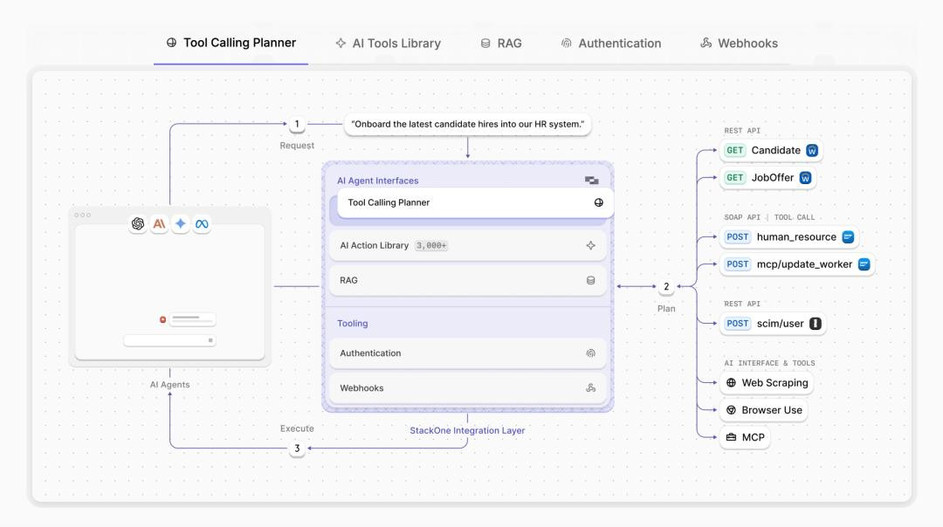The height and width of the screenshot is (527, 943).
Task: Select the RAG tab
Action: coord(501,43)
